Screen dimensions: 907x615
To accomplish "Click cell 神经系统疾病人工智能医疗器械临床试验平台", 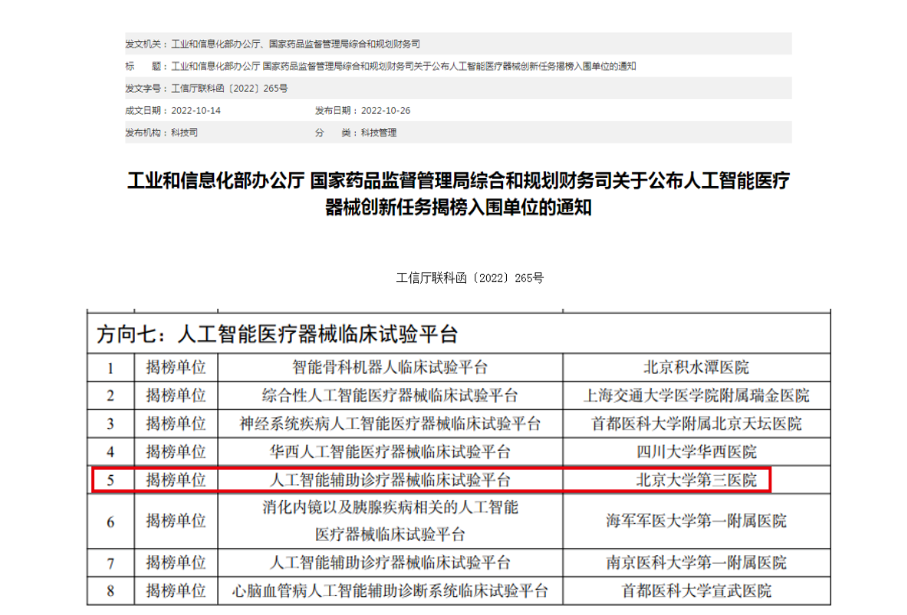I will pos(390,424).
